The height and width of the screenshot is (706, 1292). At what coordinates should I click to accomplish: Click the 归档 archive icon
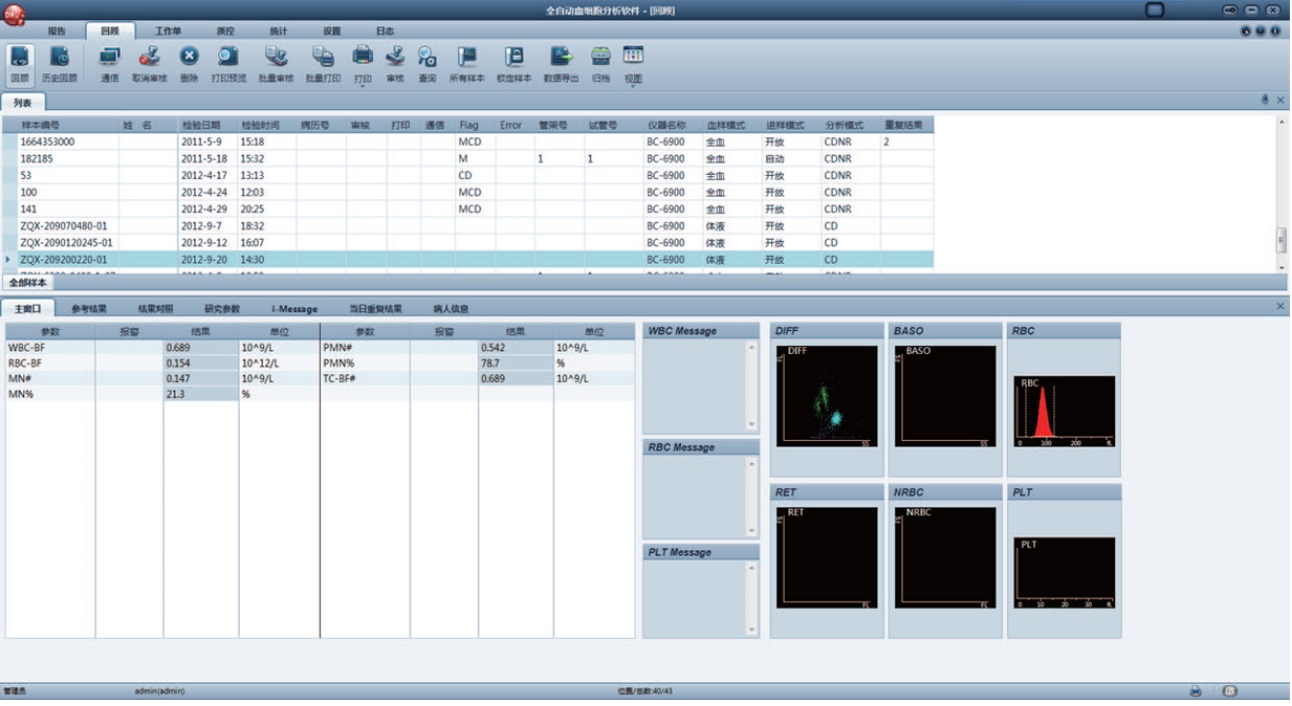pos(601,62)
